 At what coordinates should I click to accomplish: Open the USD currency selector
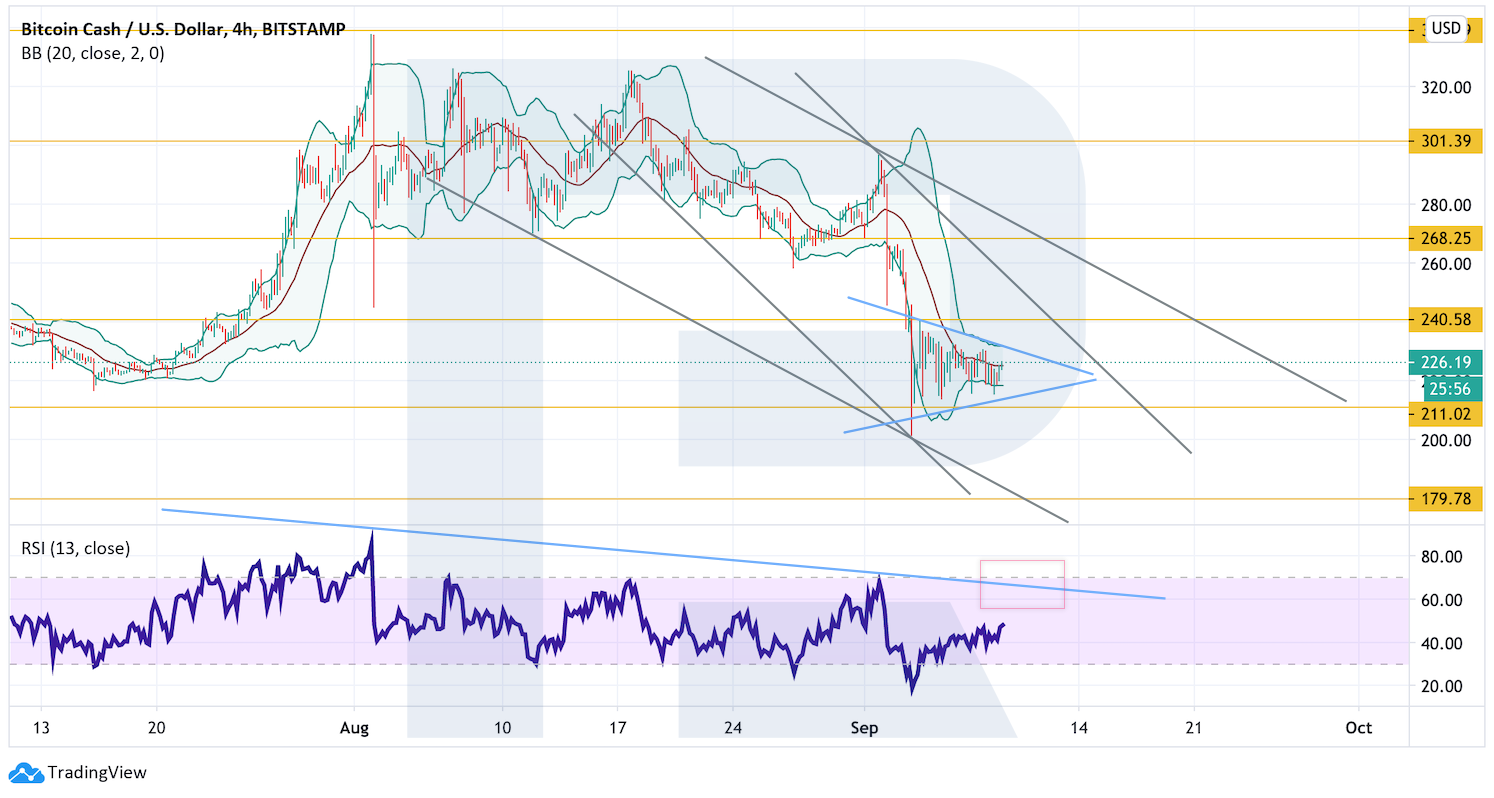(x=1446, y=28)
